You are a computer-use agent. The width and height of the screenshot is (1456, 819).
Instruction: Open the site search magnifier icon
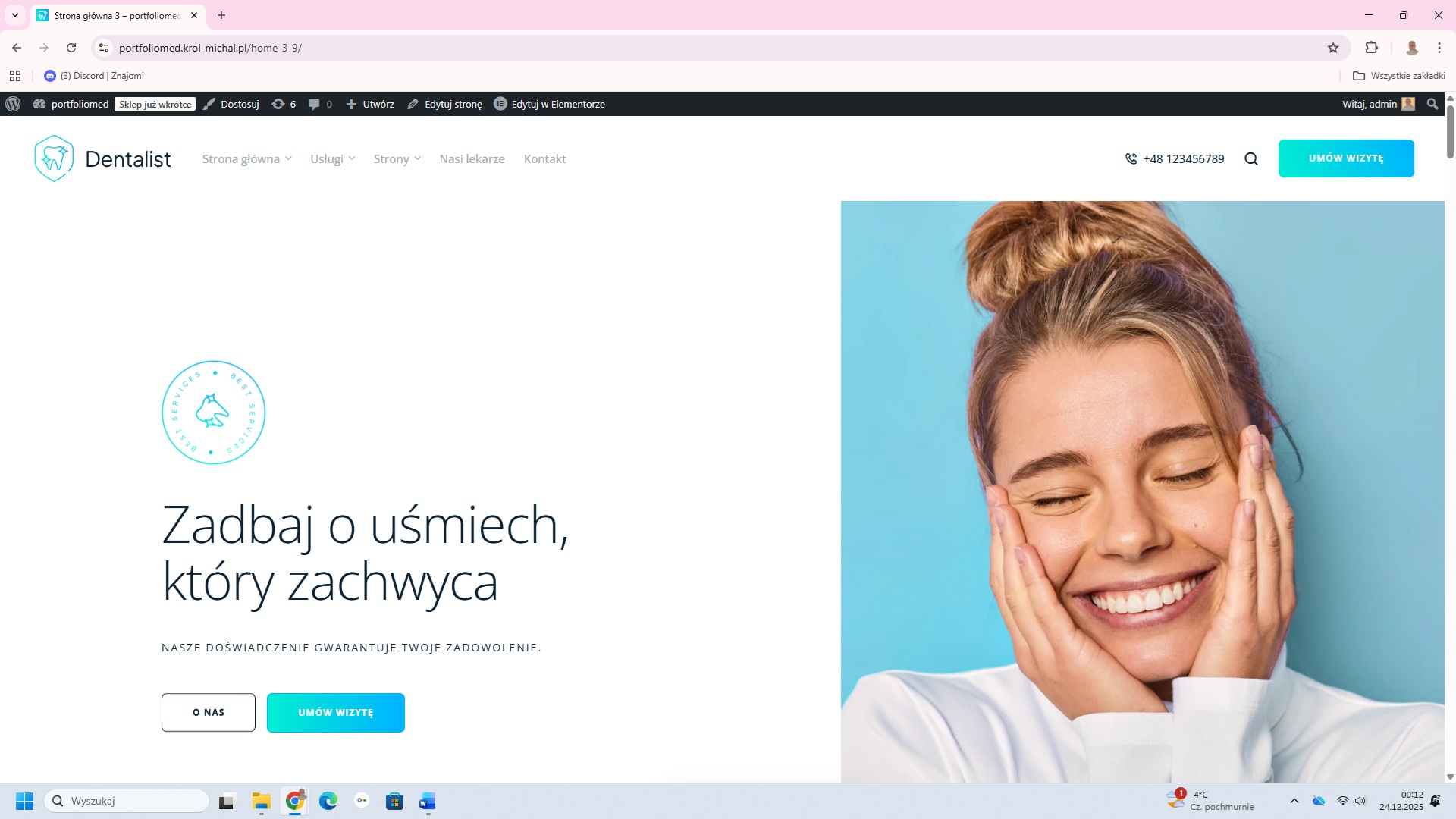1251,158
